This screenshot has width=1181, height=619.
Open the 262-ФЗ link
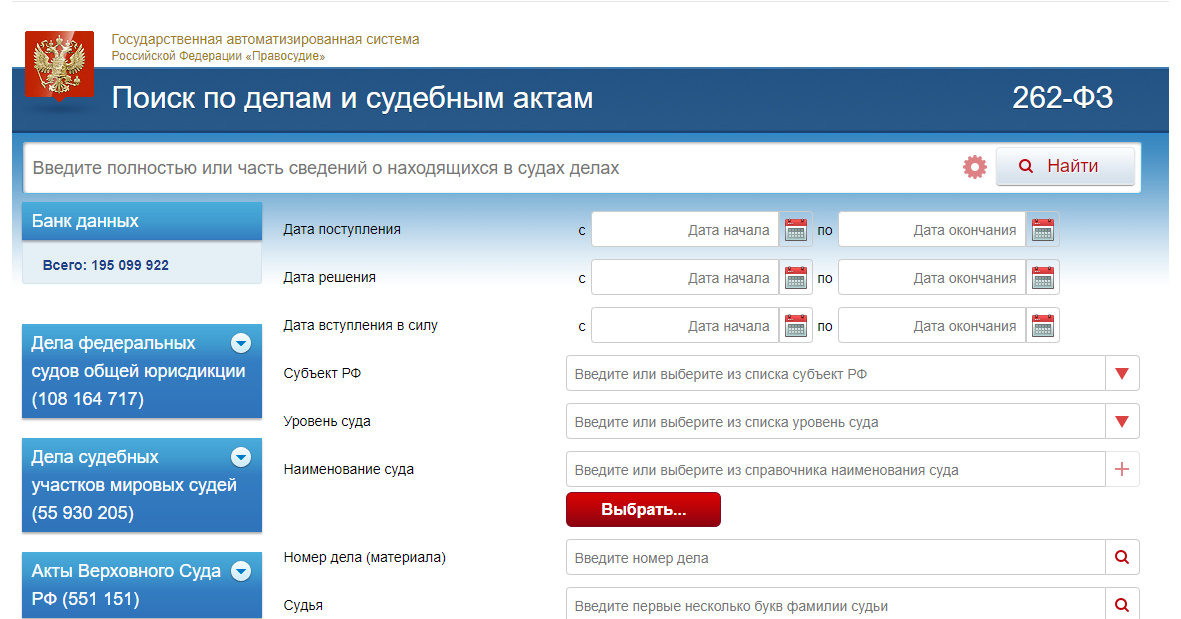[1062, 98]
